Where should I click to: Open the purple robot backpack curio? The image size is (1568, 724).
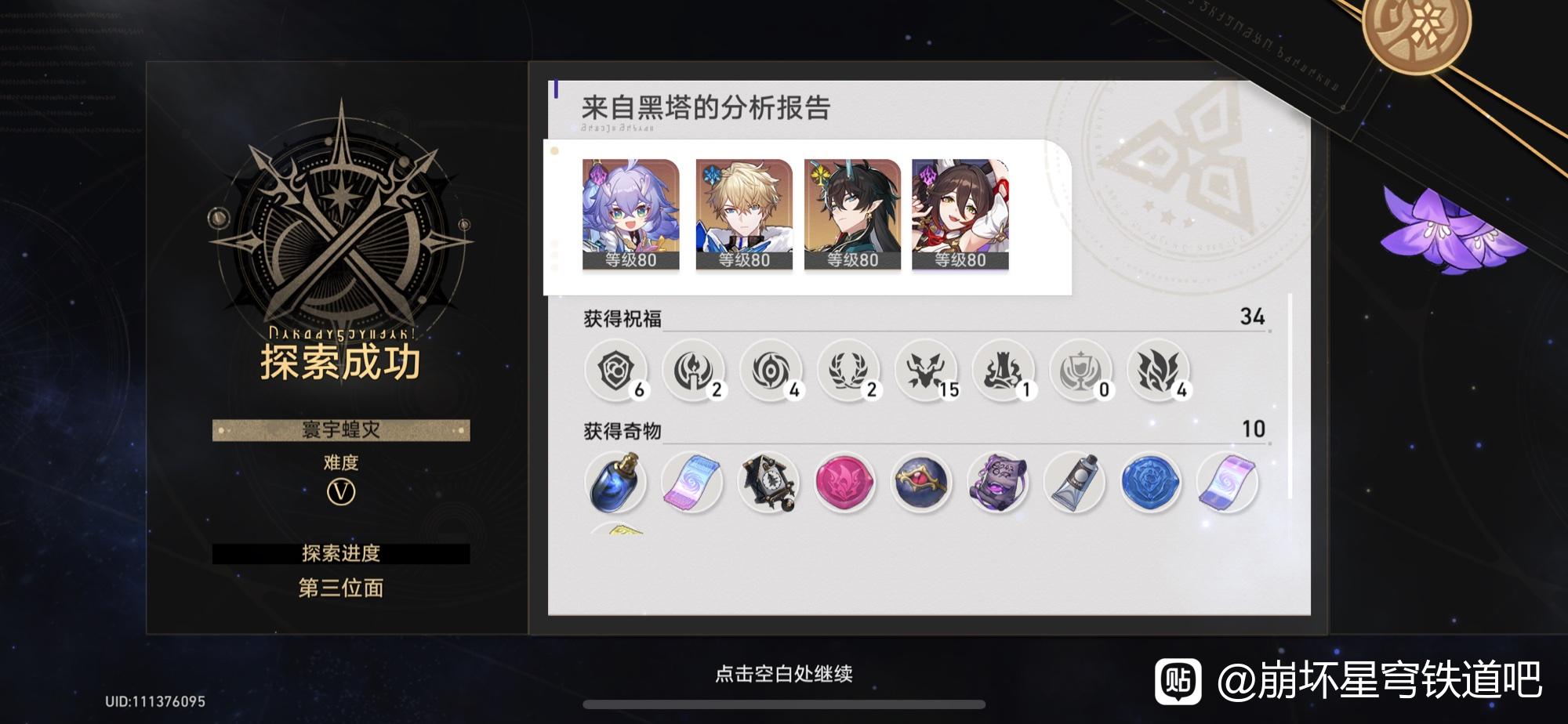point(998,483)
